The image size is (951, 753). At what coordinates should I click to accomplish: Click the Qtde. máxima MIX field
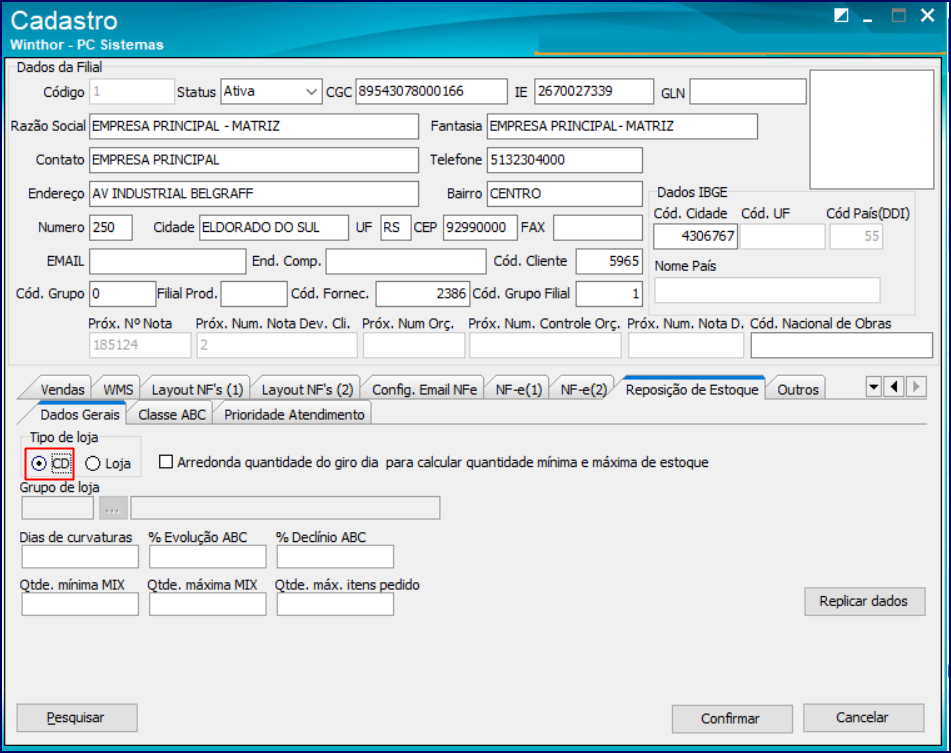(x=207, y=604)
